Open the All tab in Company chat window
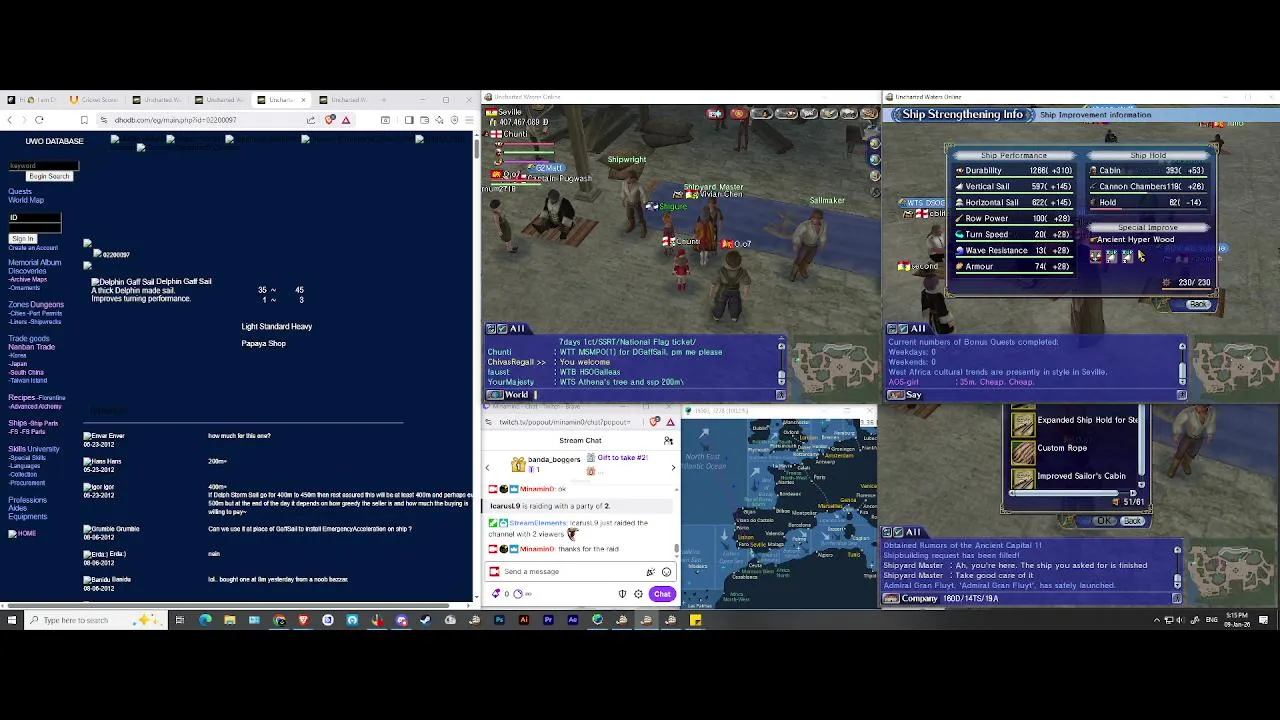 913,532
